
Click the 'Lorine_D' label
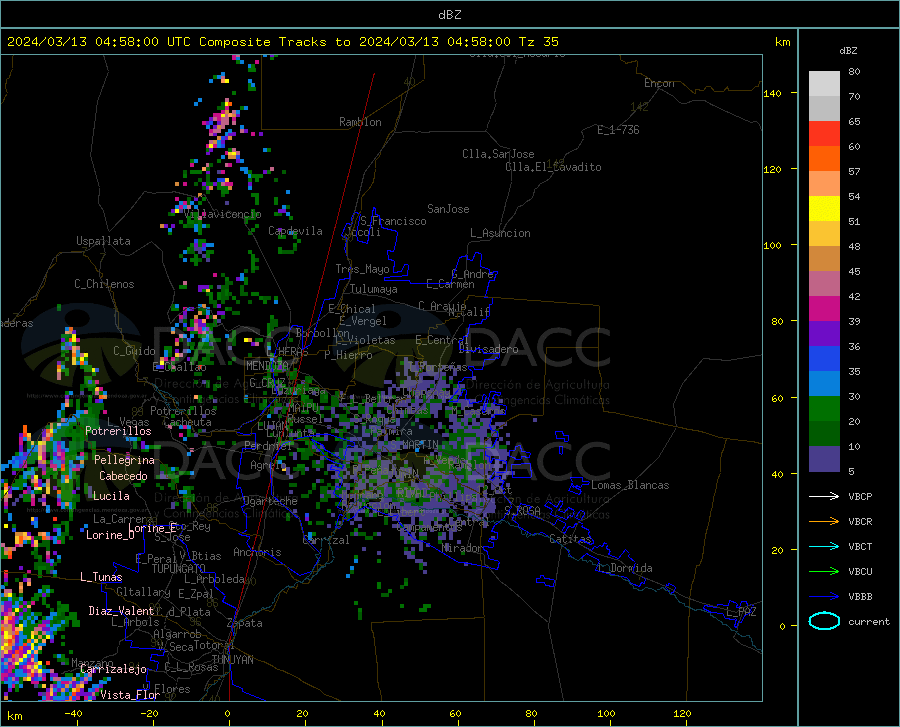[x=110, y=535]
